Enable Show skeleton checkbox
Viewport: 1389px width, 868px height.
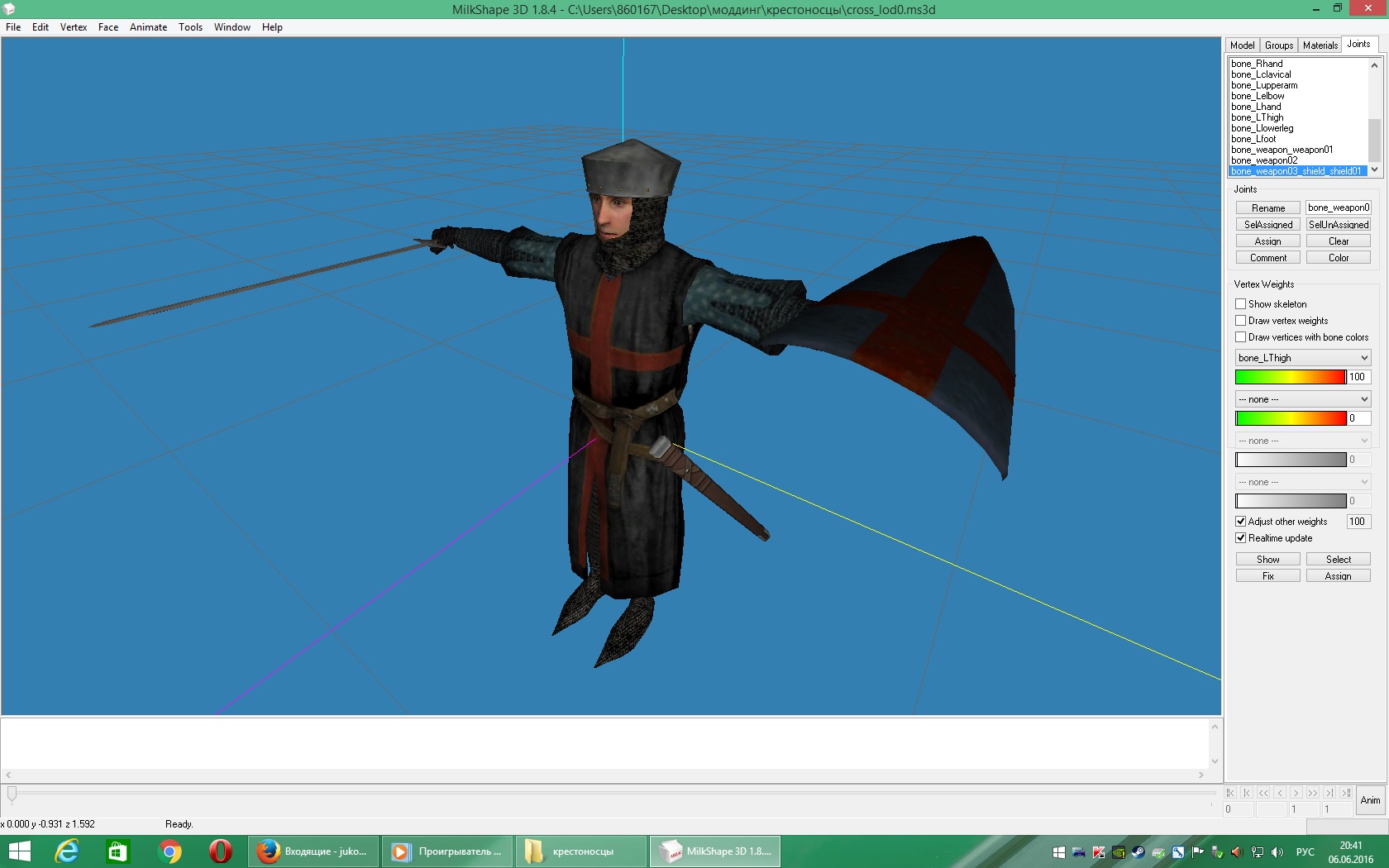(1240, 304)
